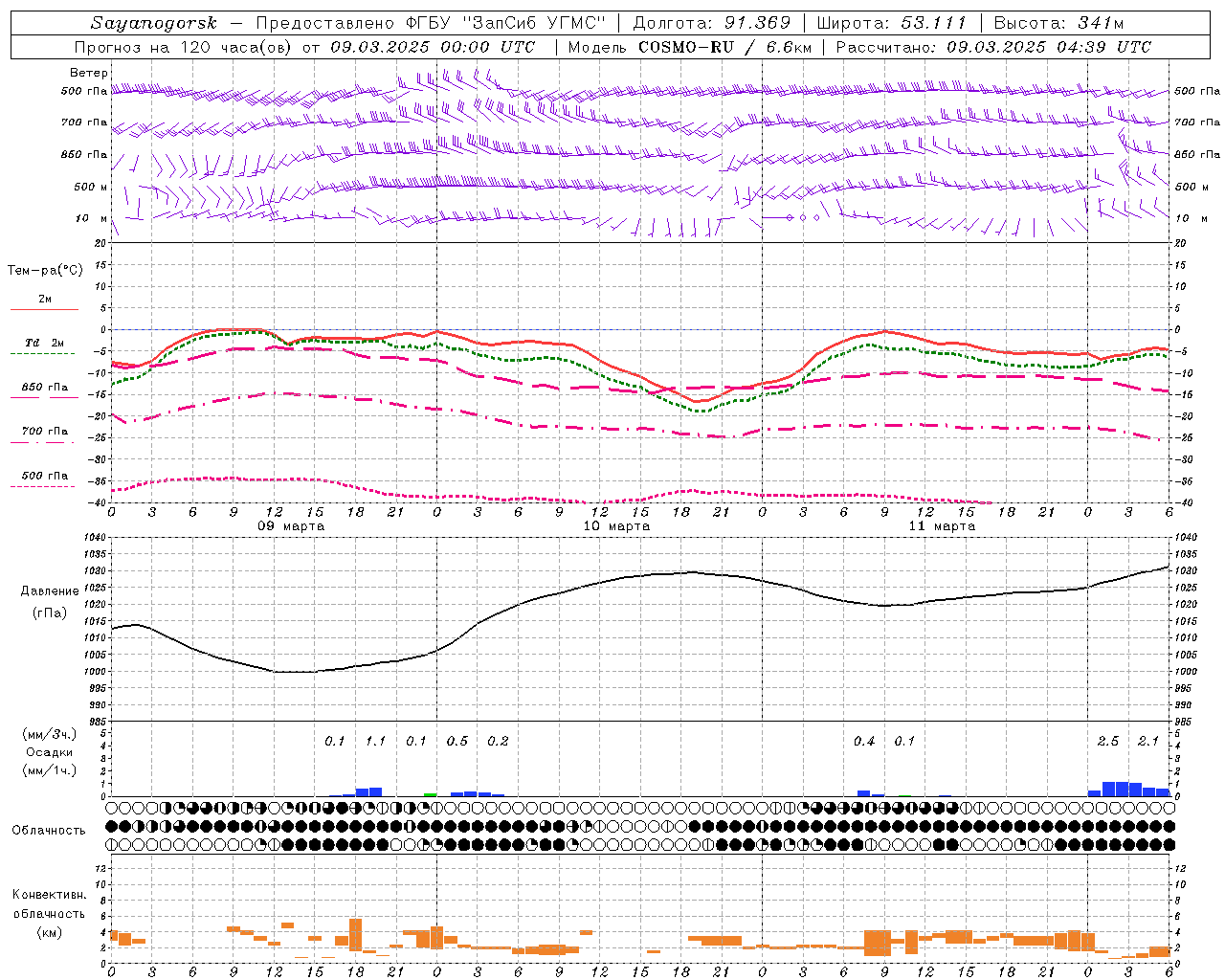Click the Модель COSMO-RU / 6.6км text
This screenshot has width=1225, height=980.
pyautogui.click(x=689, y=47)
